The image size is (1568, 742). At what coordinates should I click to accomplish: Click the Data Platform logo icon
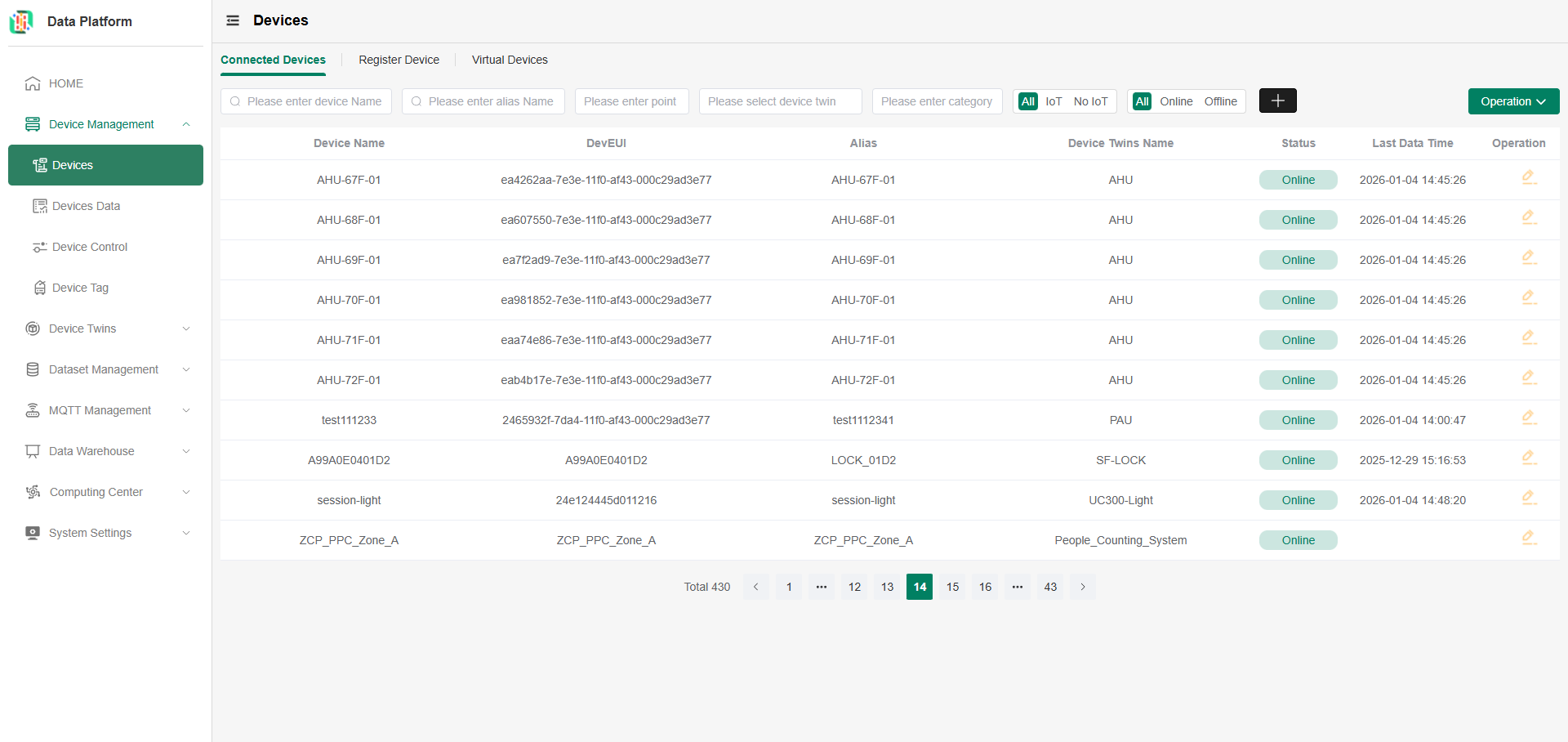tap(21, 21)
